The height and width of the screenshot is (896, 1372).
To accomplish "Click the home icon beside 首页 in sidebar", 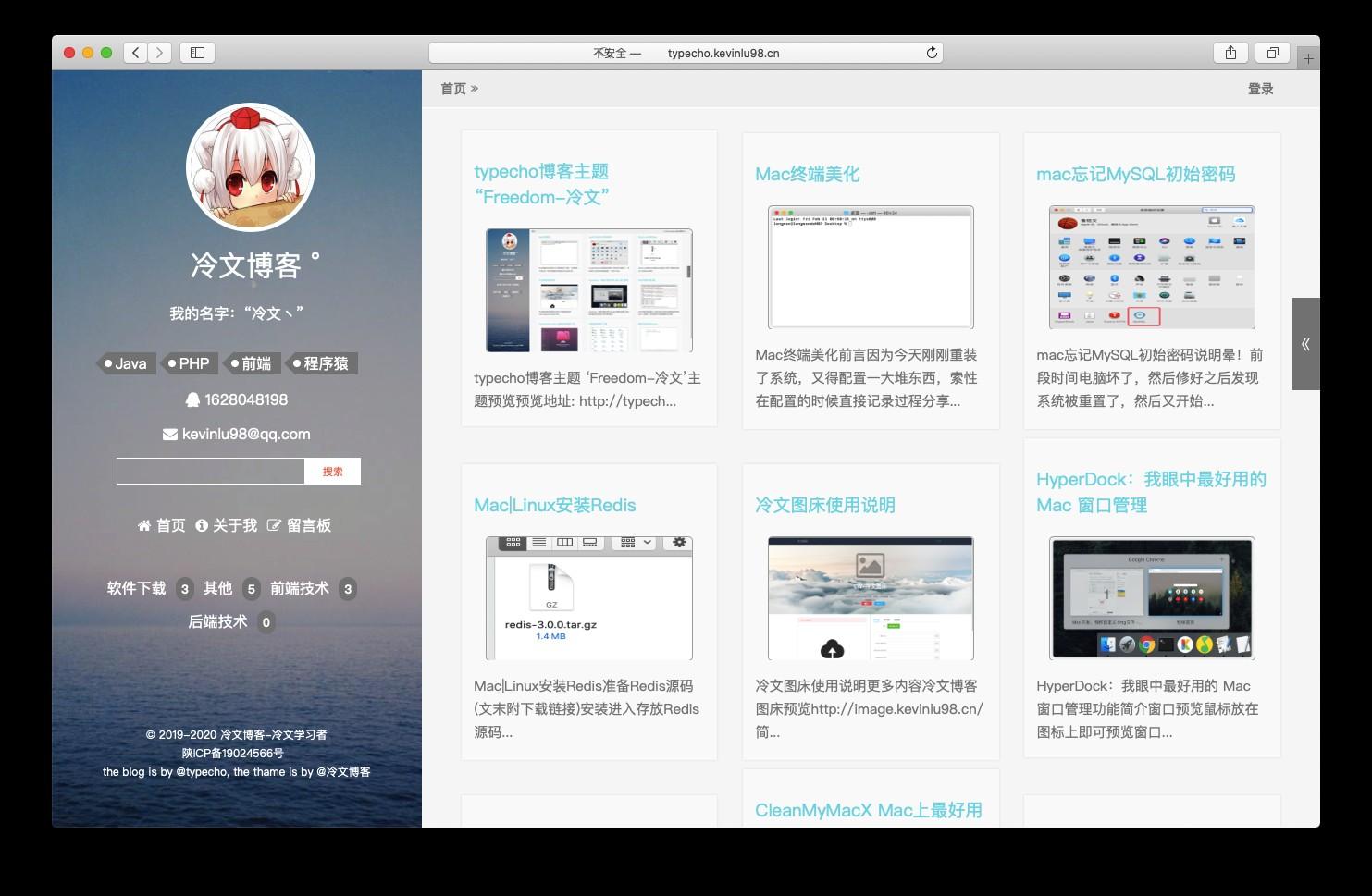I will 144,525.
